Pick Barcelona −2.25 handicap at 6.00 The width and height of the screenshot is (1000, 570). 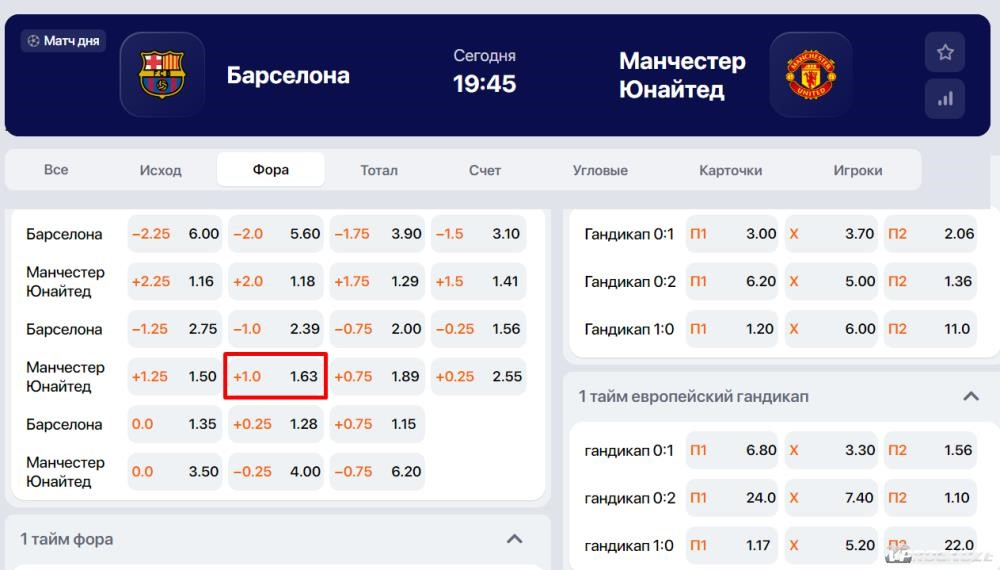[175, 234]
